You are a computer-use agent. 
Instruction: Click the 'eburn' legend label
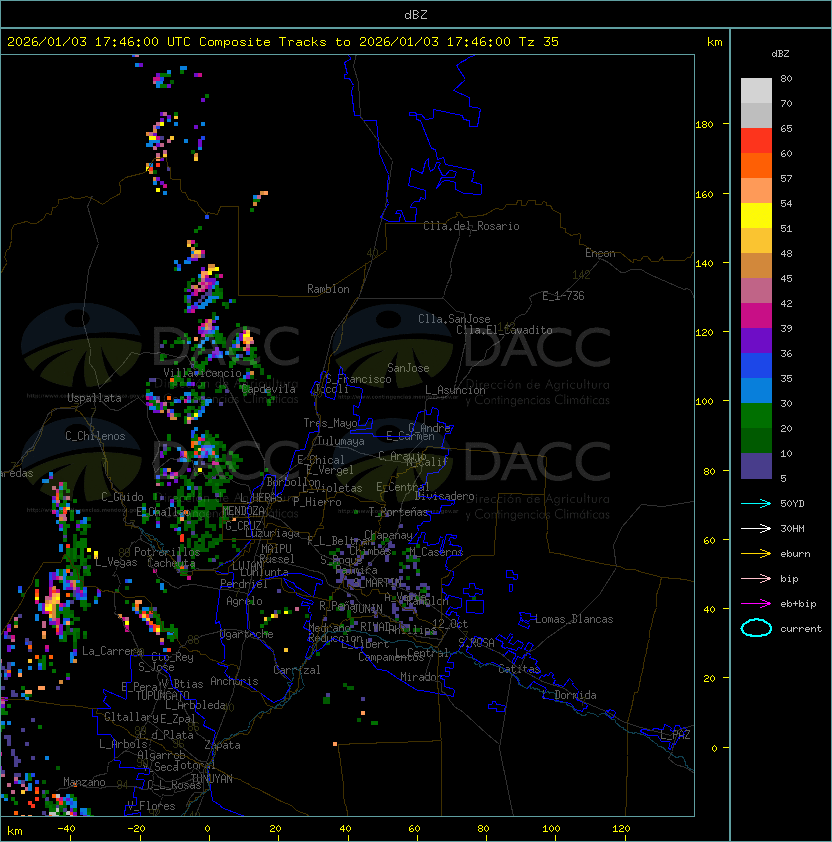tap(795, 554)
